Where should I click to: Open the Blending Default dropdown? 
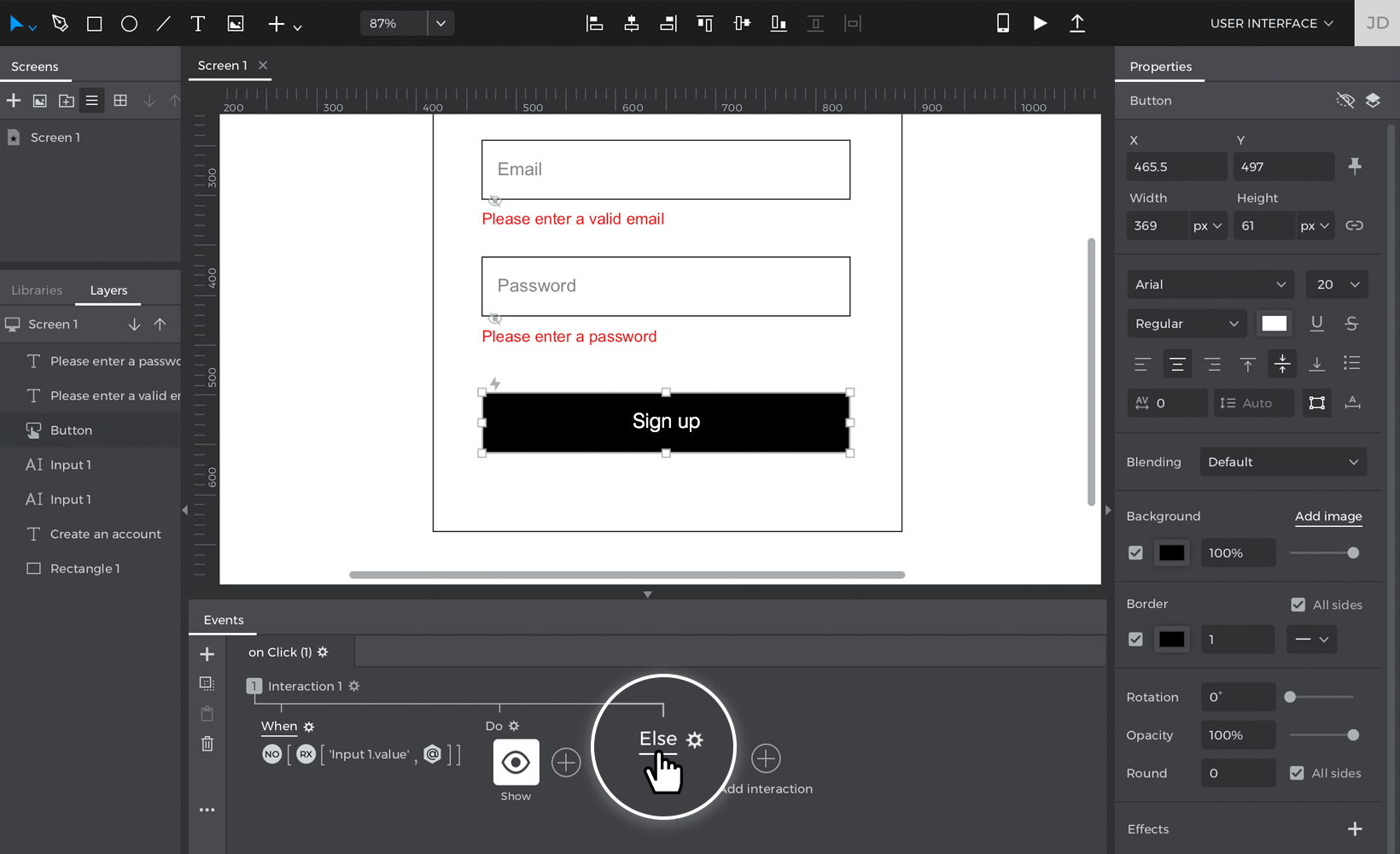1283,462
